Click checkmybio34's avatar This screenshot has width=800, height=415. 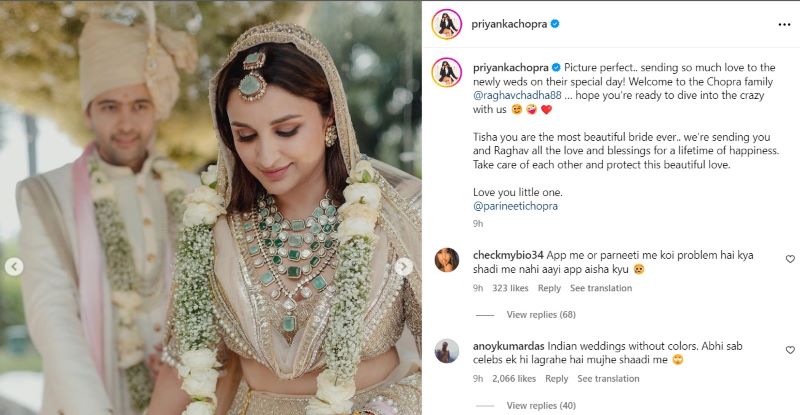pos(447,260)
